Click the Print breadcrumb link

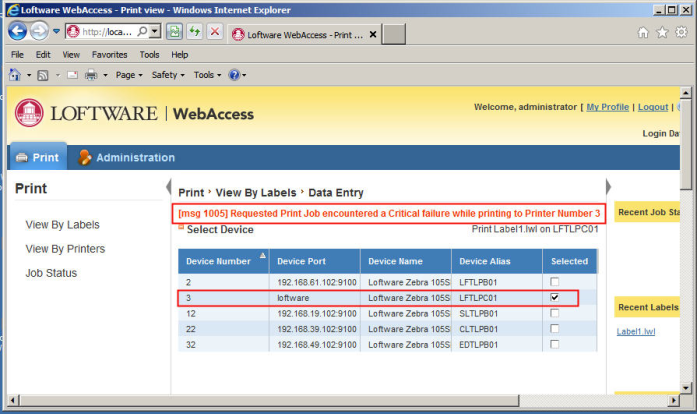[191, 193]
